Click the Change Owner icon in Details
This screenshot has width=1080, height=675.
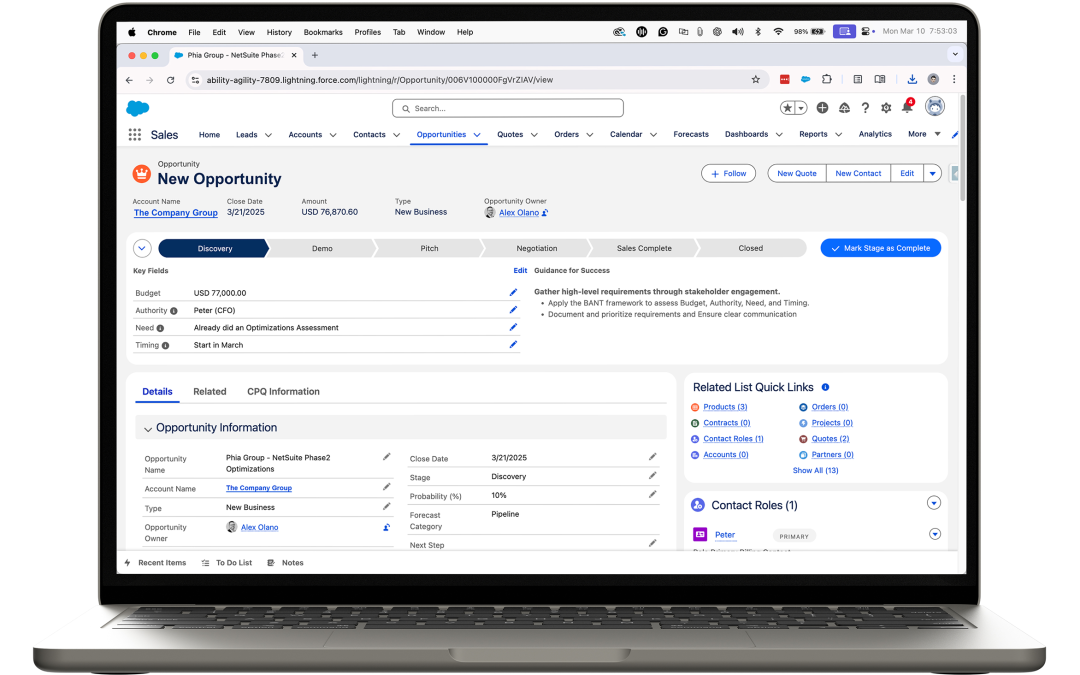click(x=386, y=527)
